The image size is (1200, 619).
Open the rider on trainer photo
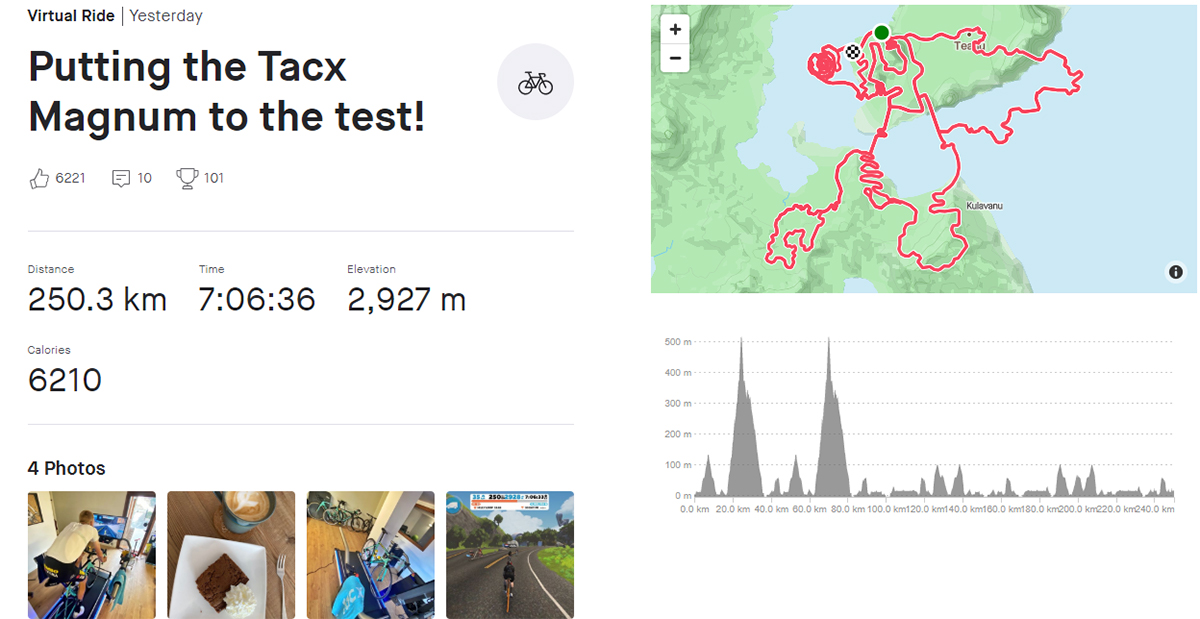coord(92,555)
